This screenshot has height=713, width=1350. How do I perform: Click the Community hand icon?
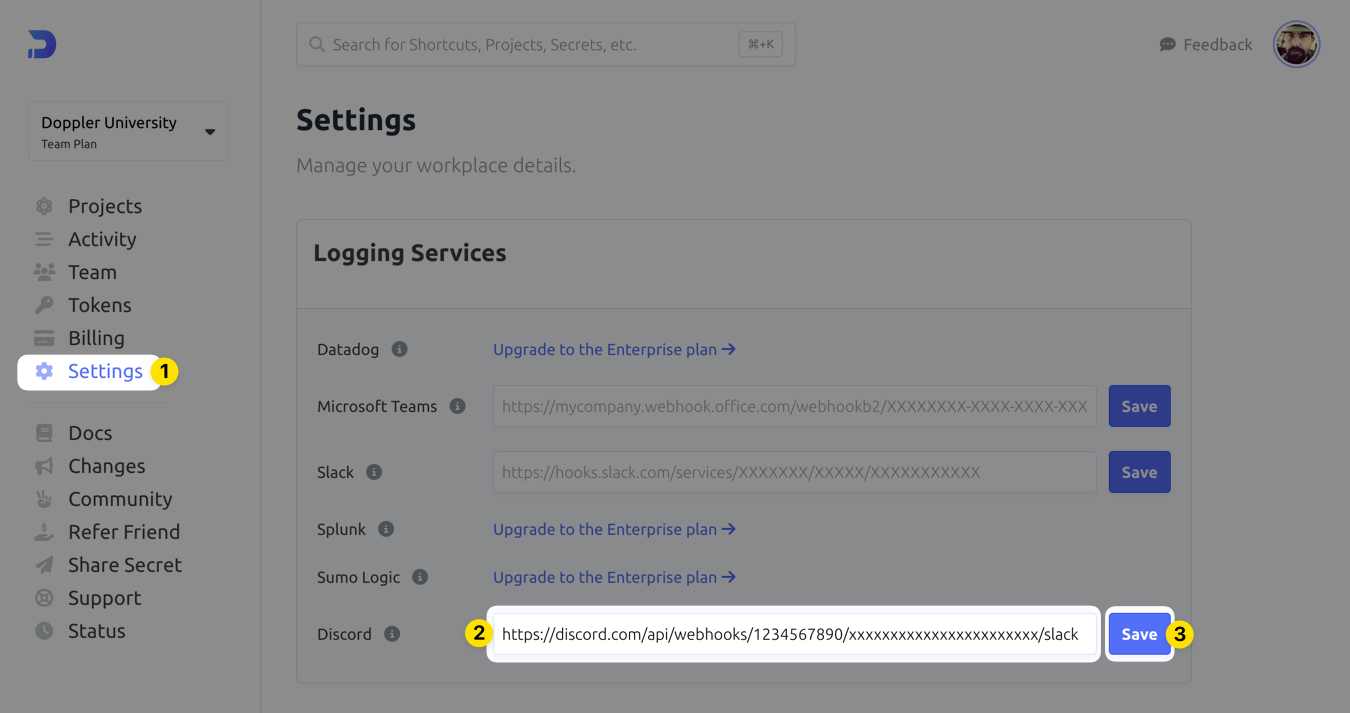[44, 499]
